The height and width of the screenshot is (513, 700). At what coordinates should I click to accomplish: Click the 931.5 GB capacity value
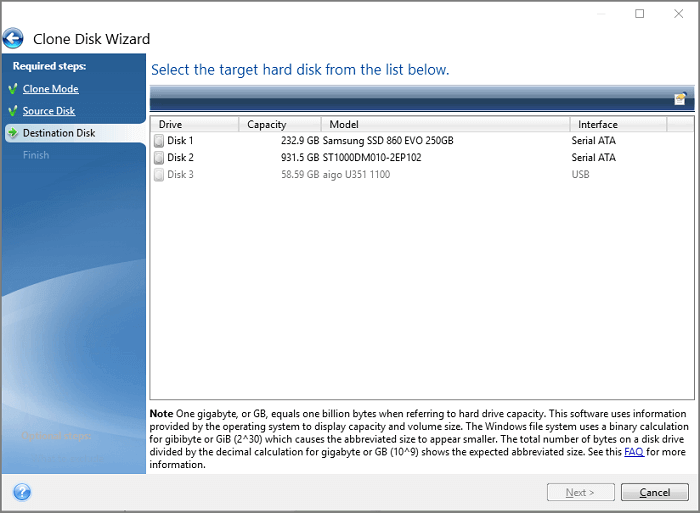[x=300, y=158]
